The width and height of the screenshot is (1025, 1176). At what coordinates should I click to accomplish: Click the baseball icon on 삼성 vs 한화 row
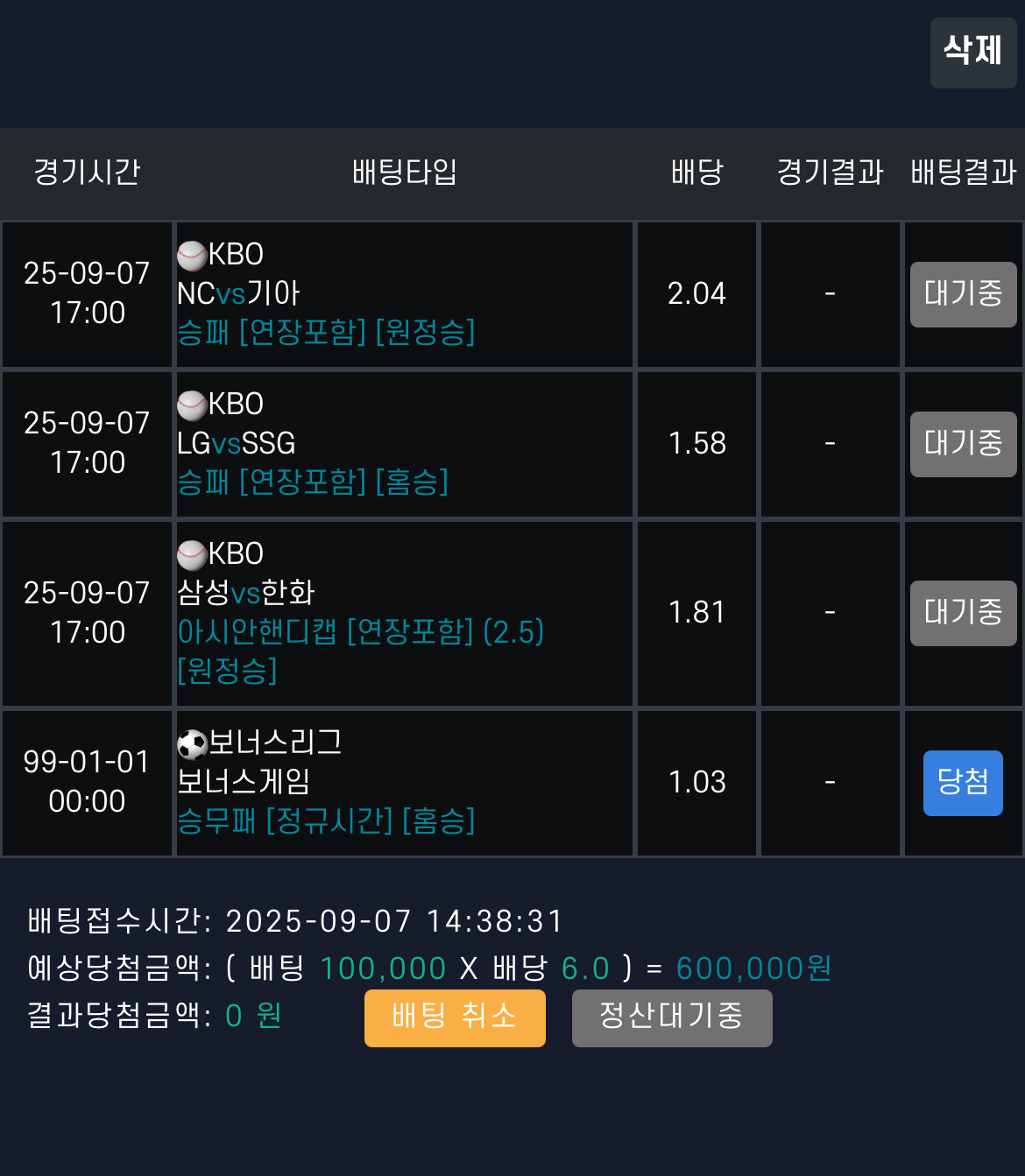tap(192, 553)
